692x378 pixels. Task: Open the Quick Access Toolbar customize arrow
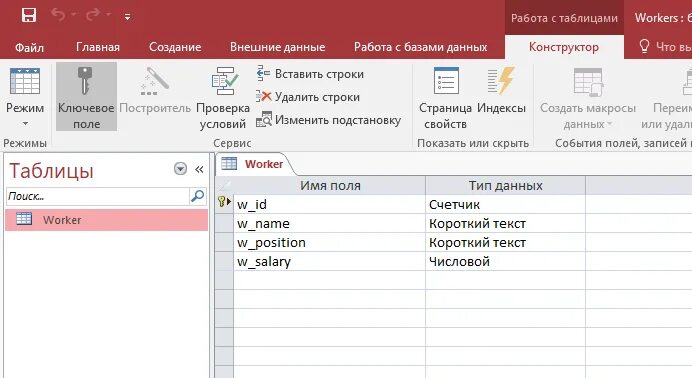click(x=127, y=17)
